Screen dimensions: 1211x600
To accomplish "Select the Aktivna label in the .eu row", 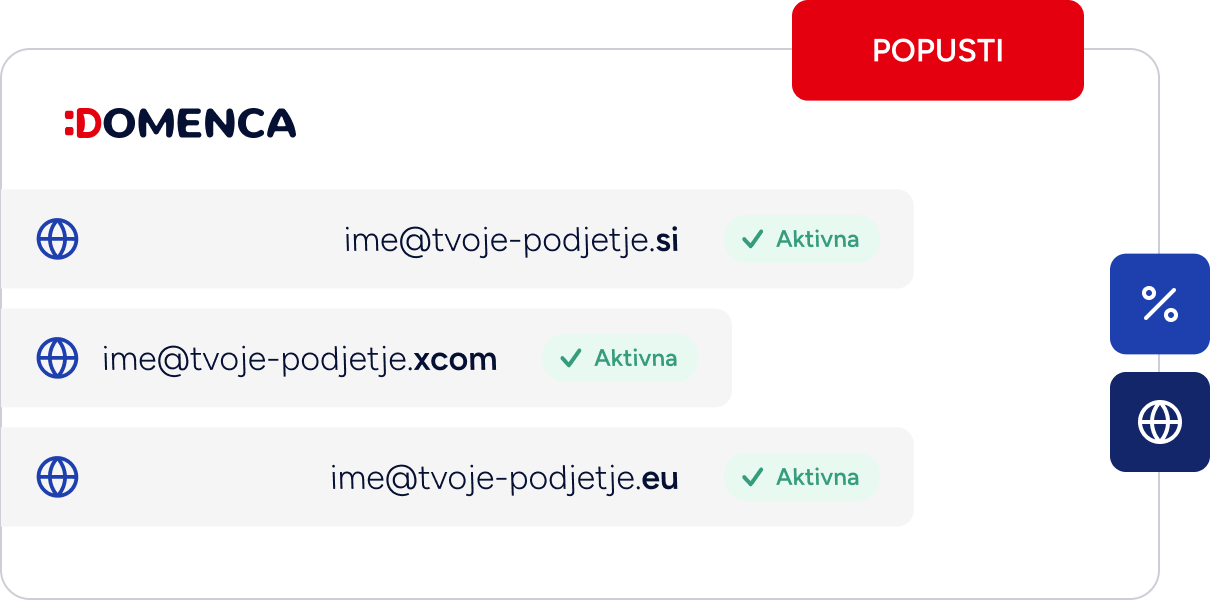I will pos(818,477).
